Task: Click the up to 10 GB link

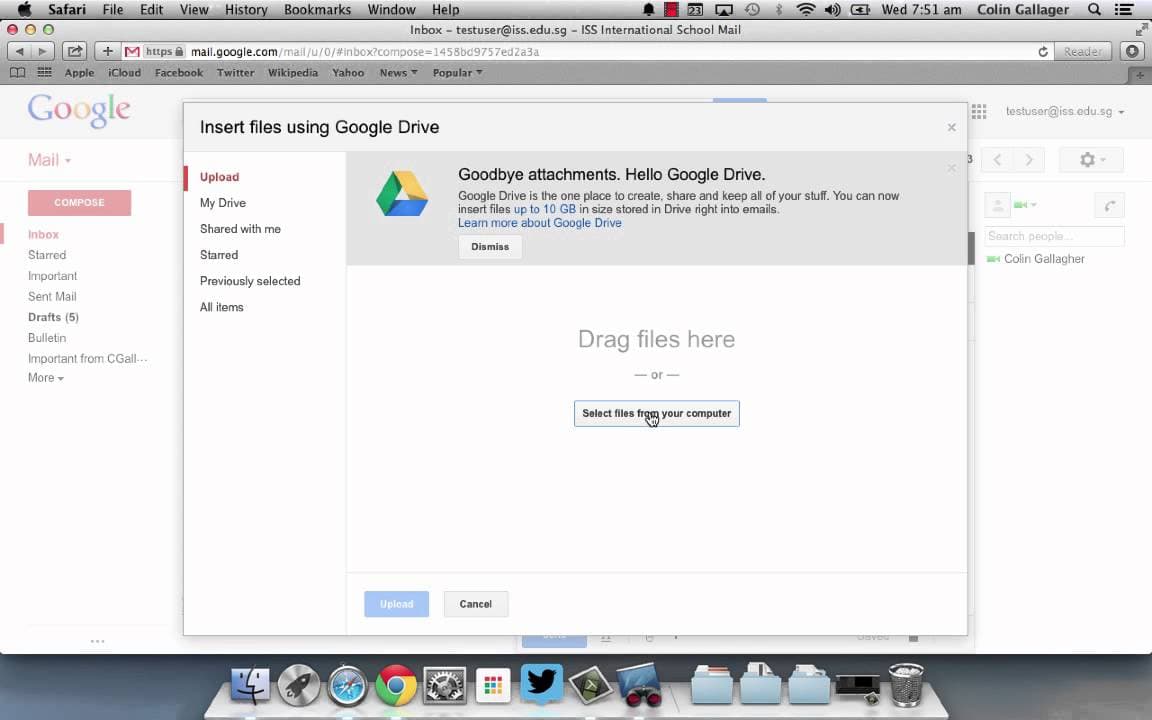Action: coord(544,209)
